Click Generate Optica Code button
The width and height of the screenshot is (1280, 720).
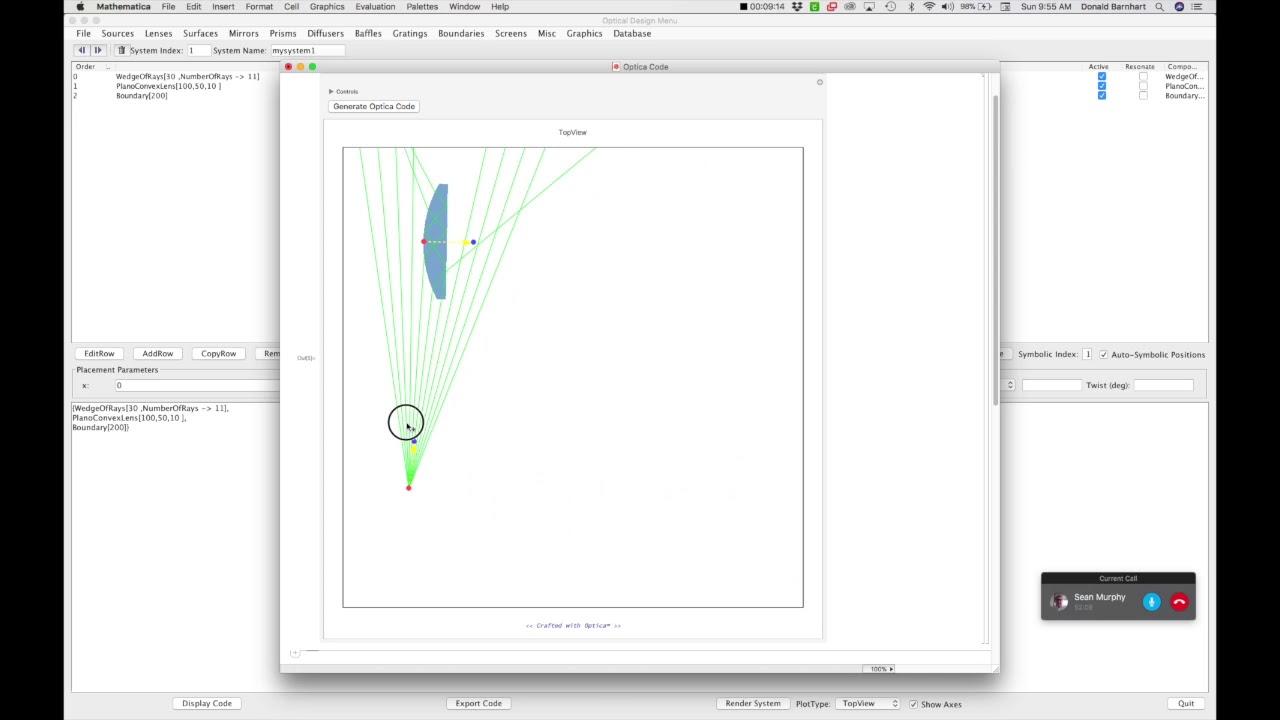coord(374,106)
